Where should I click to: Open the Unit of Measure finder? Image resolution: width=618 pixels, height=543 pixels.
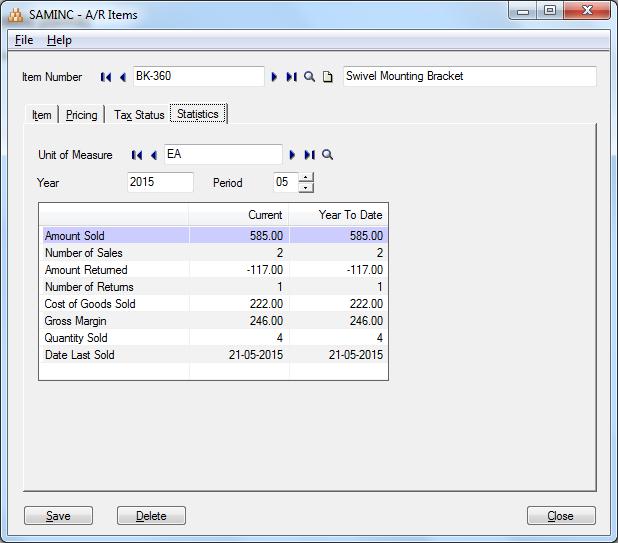coord(328,155)
